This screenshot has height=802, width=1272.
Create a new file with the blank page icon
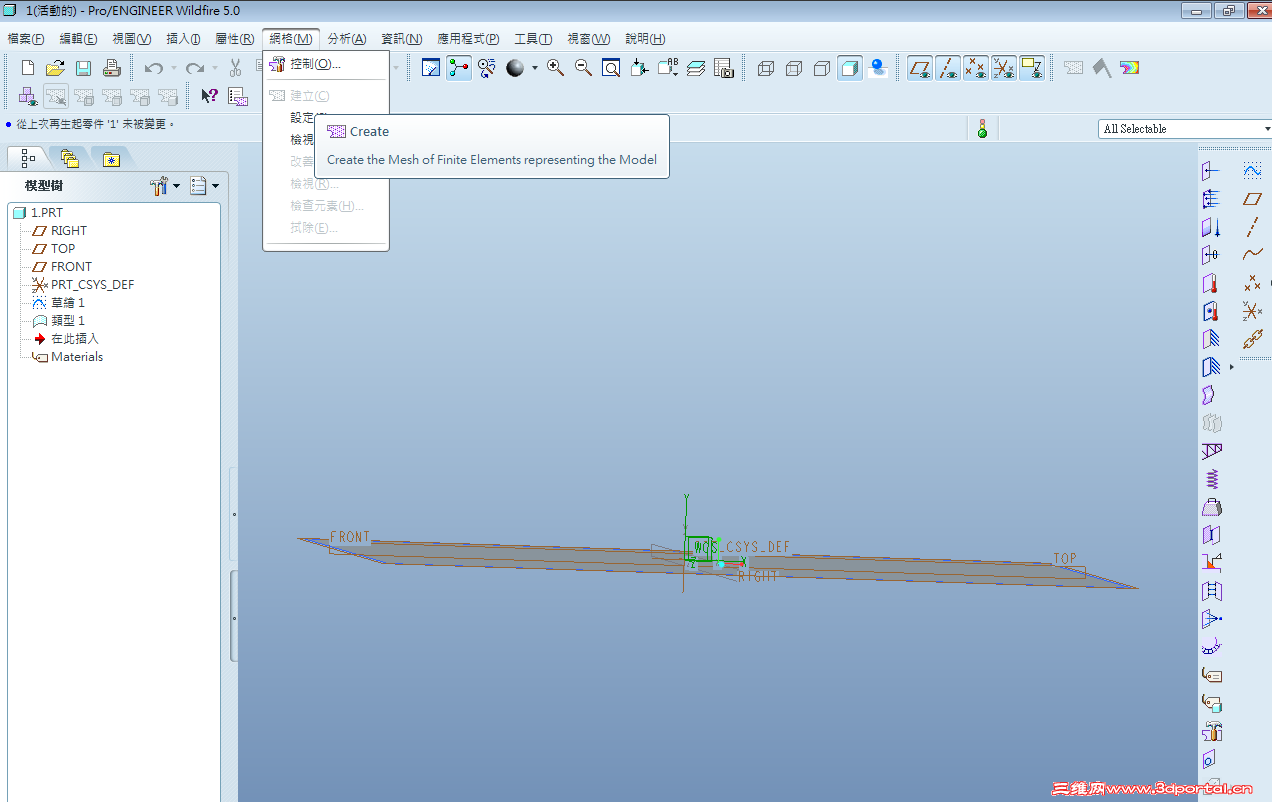28,68
